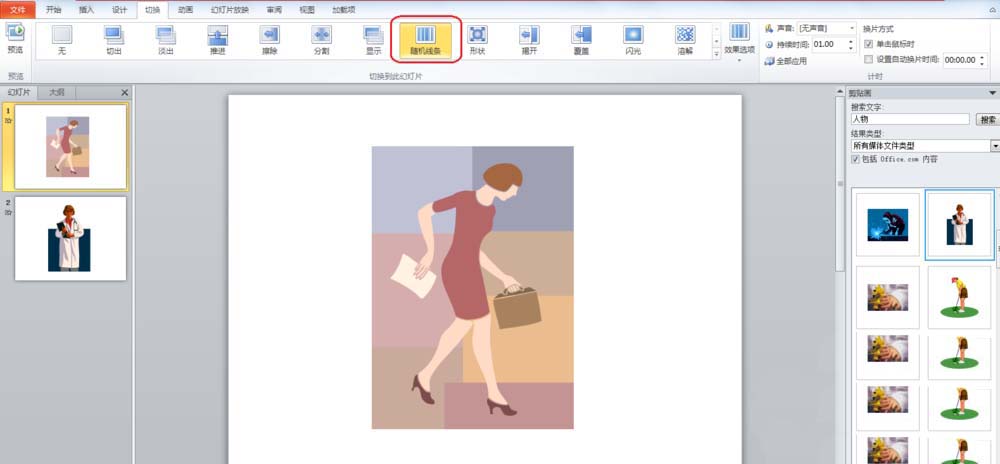Expand 结果类型 media type dropdown

point(995,146)
